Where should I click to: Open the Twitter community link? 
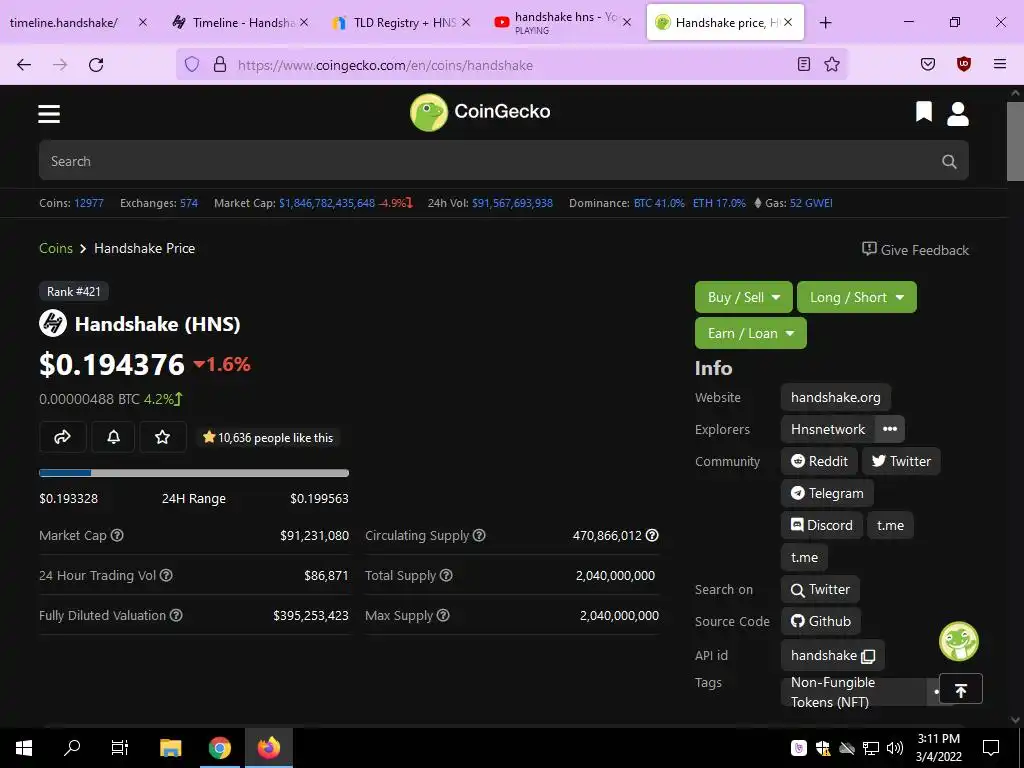tap(901, 461)
